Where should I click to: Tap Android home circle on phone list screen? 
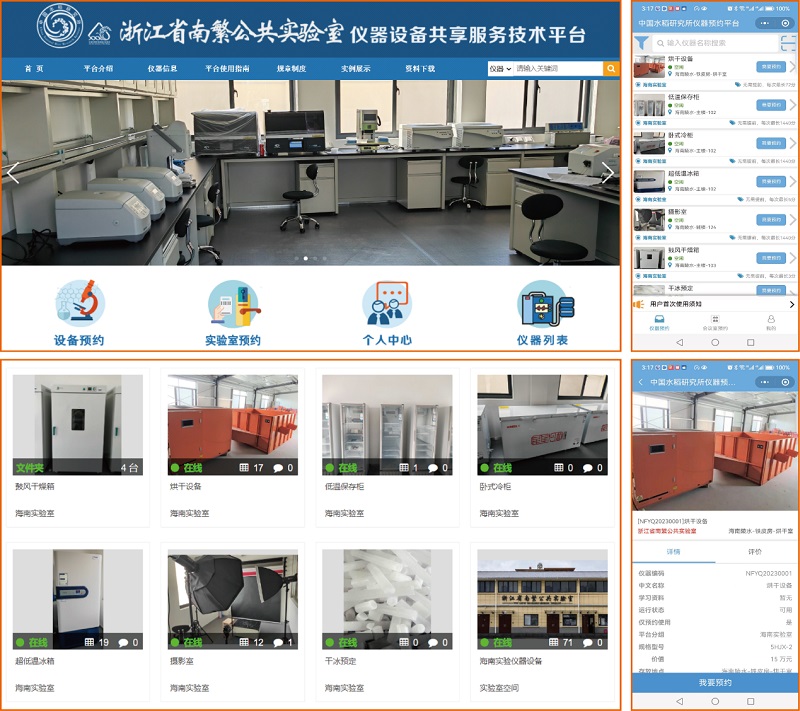click(x=715, y=342)
